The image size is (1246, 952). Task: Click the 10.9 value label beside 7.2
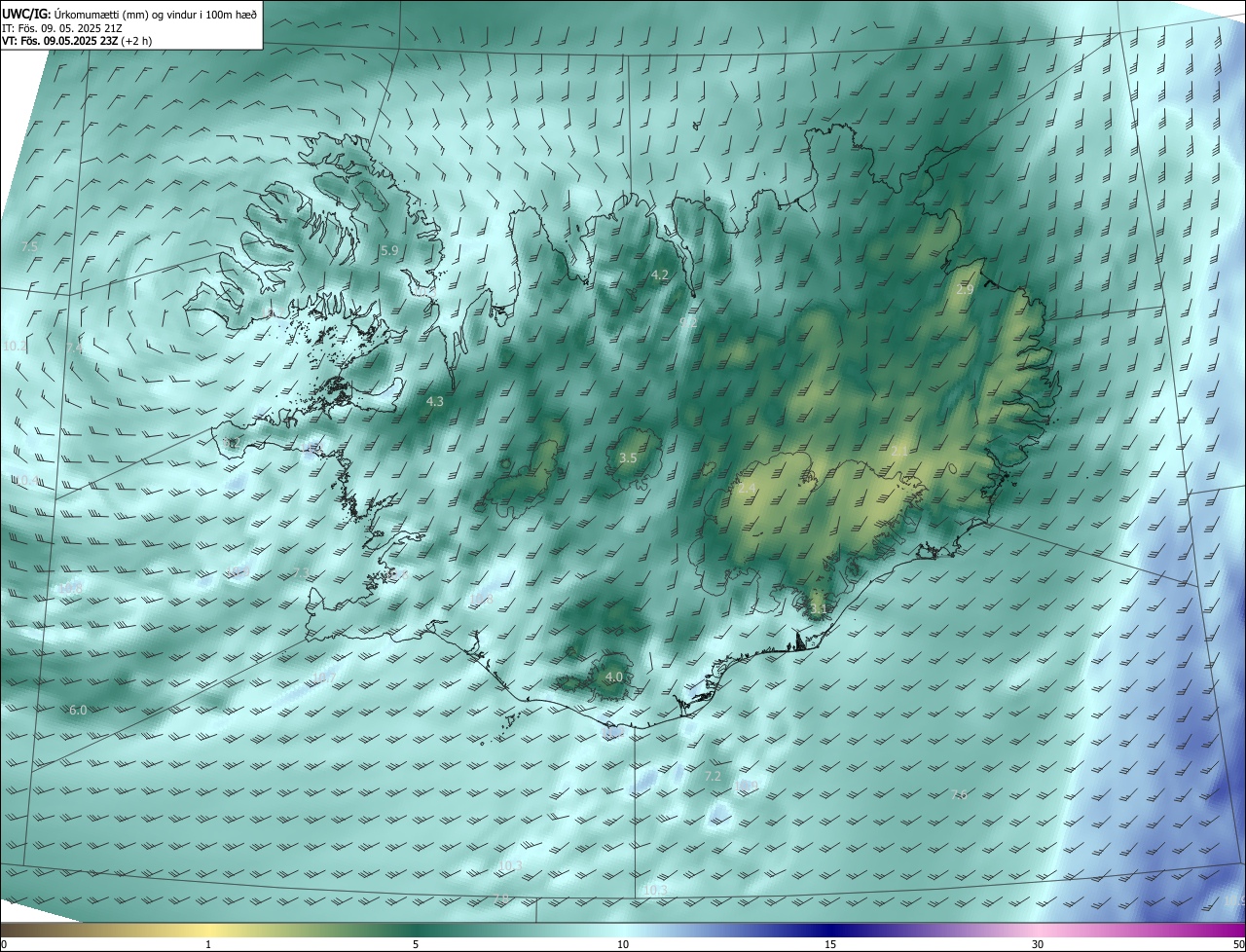[746, 786]
